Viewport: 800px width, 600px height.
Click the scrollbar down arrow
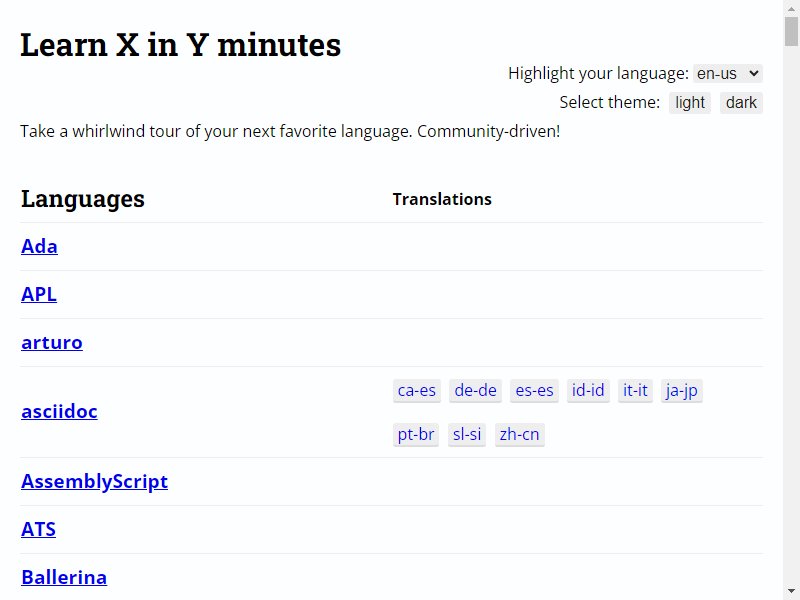791,591
